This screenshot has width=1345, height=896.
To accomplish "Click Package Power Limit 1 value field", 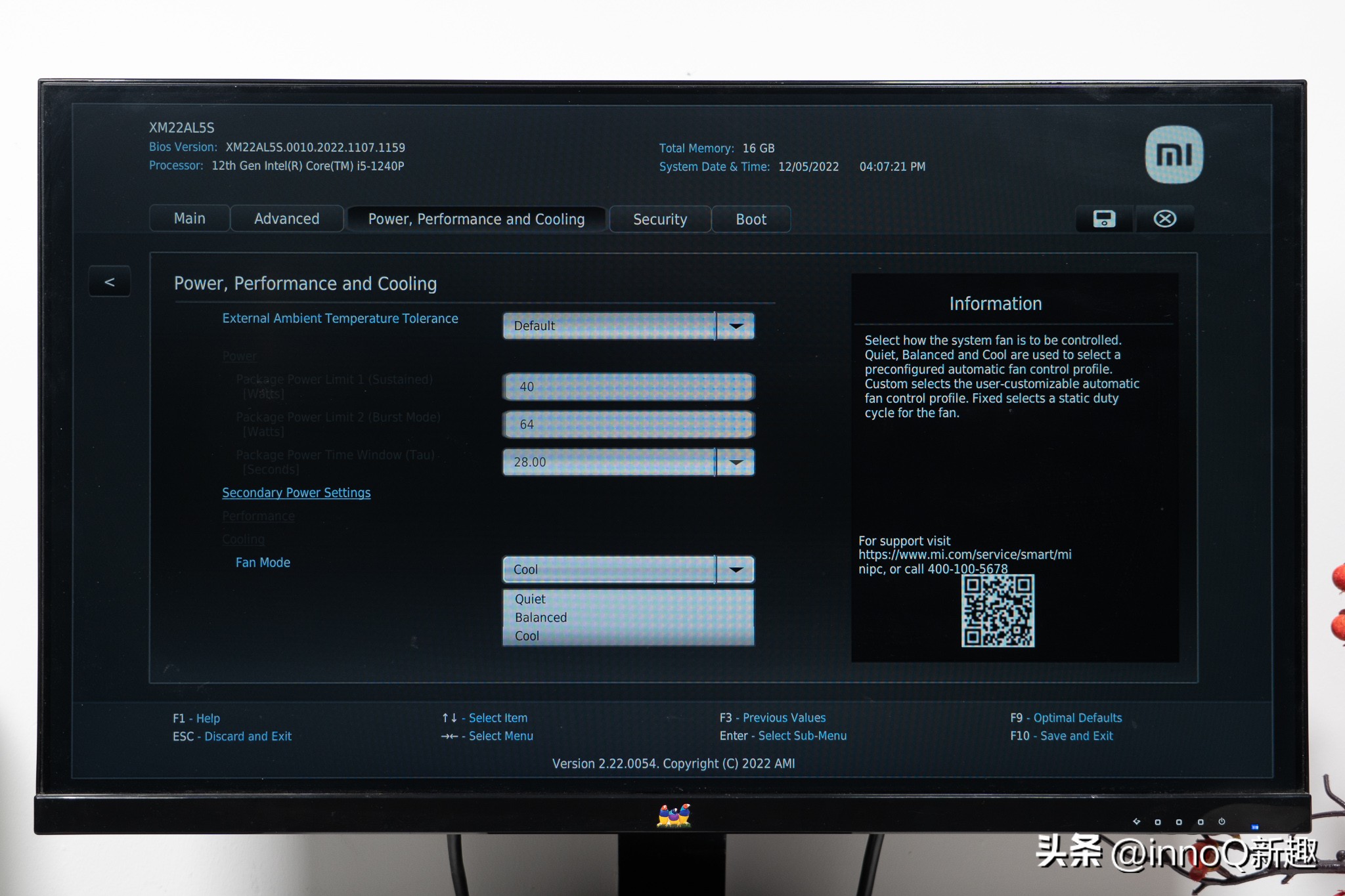I will (628, 387).
